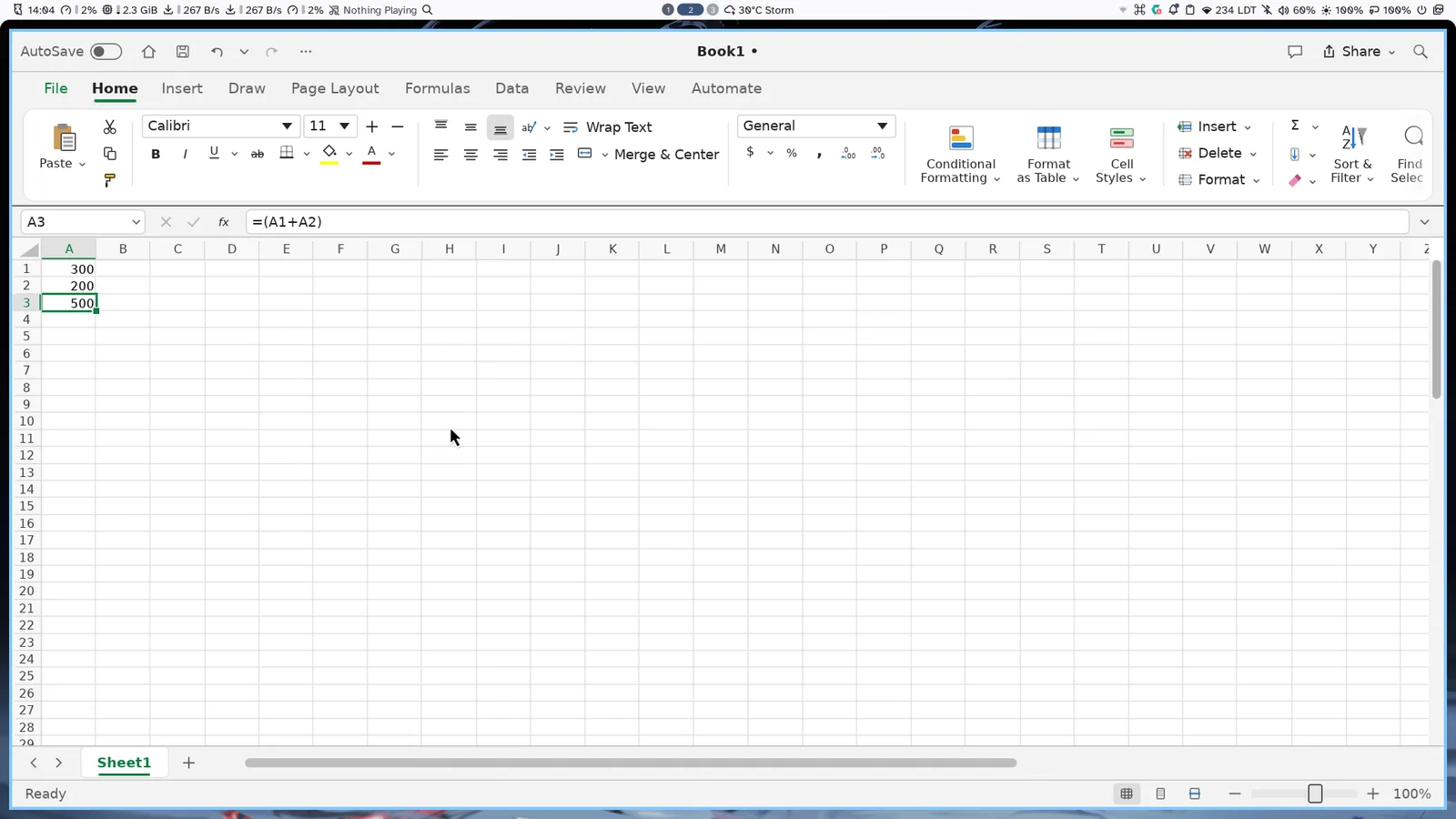Apply percent style format
This screenshot has width=1456, height=819.
(792, 153)
